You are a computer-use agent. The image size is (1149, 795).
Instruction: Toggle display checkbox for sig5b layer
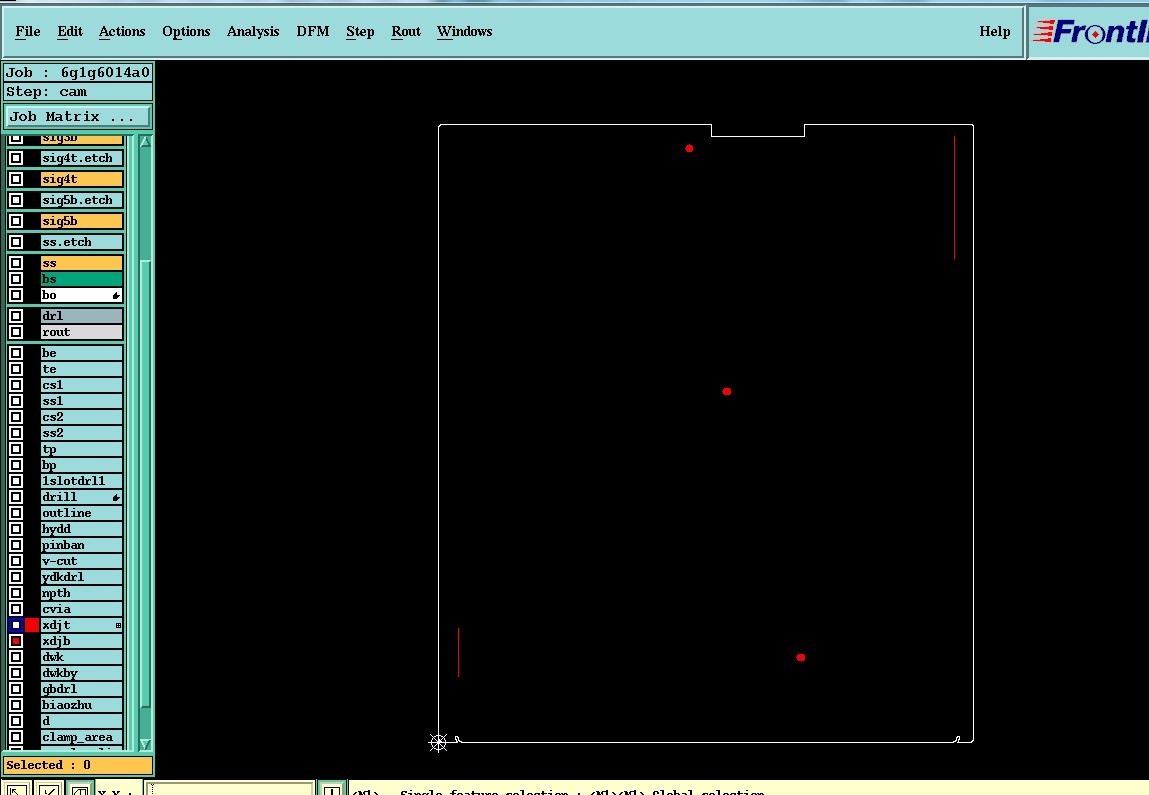tap(15, 221)
